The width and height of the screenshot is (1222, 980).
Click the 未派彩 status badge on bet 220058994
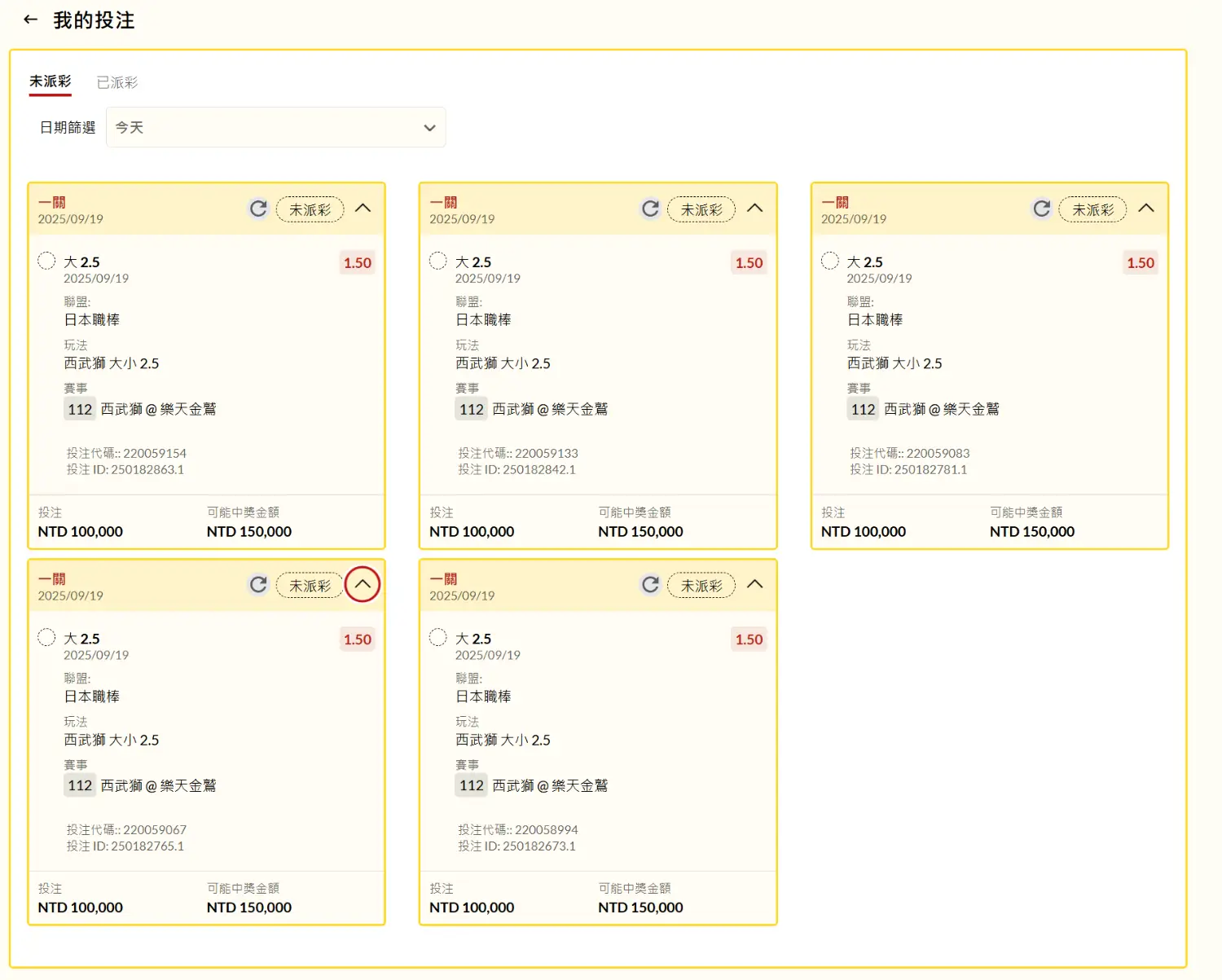701,586
